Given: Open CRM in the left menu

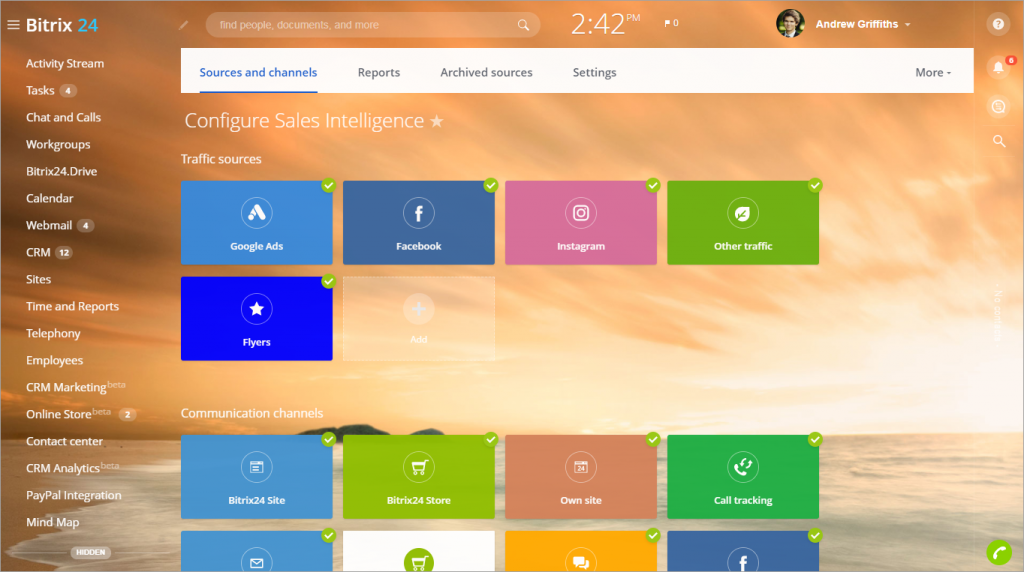Looking at the screenshot, I should pyautogui.click(x=38, y=252).
